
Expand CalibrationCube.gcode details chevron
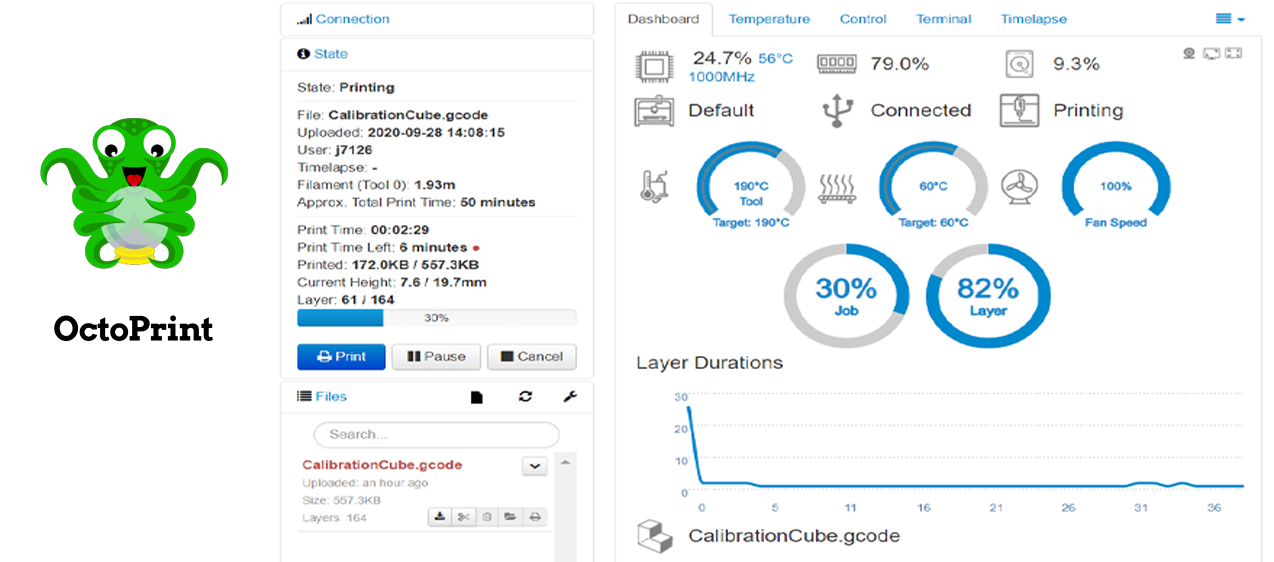(x=534, y=466)
